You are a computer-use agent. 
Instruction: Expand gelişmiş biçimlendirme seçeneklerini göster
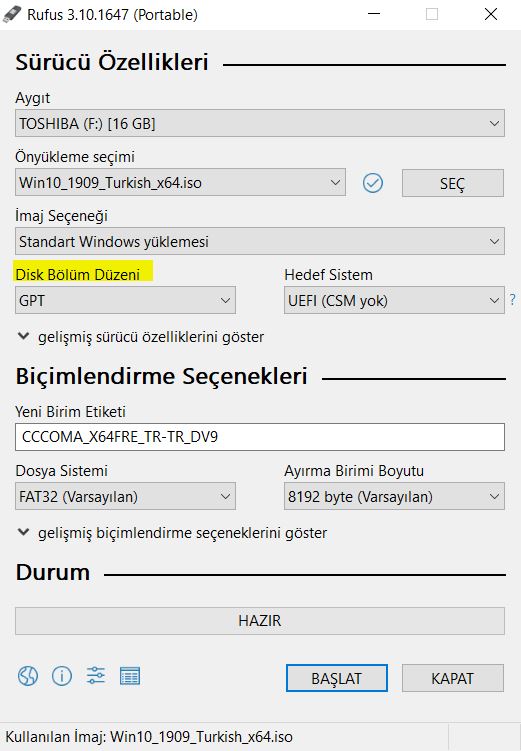(172, 533)
